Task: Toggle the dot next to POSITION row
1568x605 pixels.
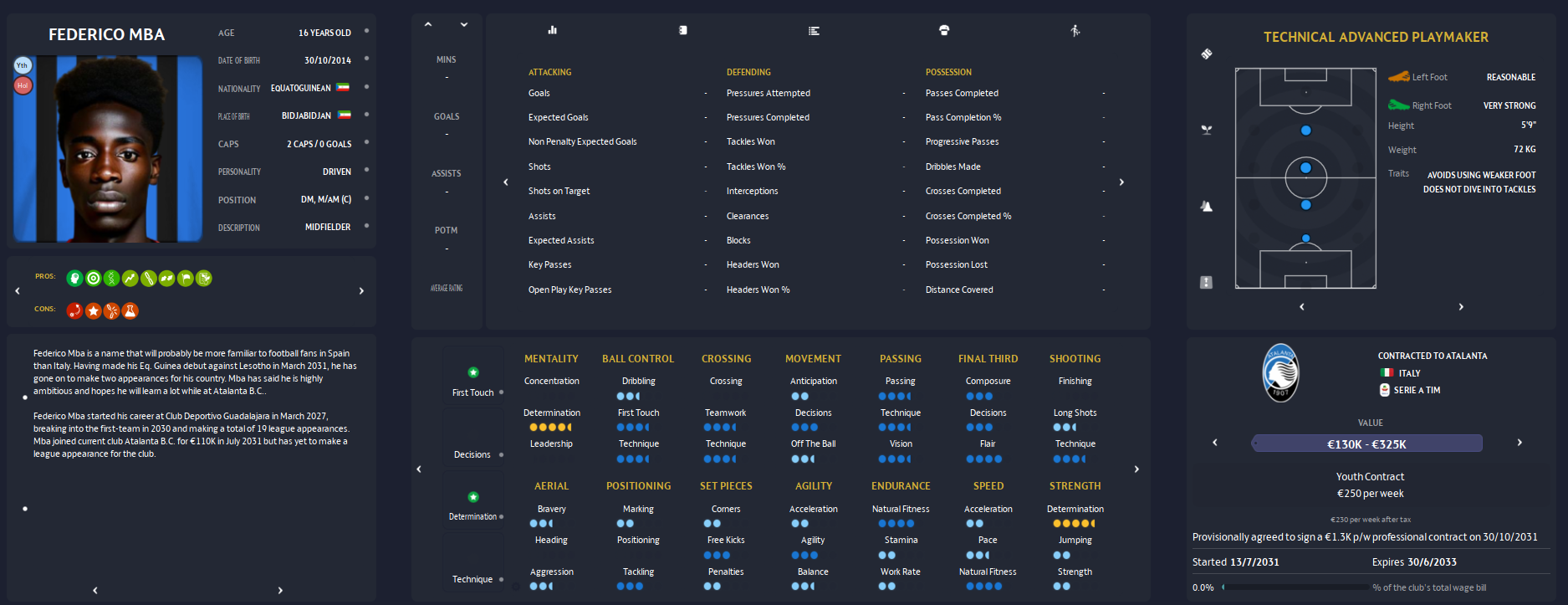Action: click(366, 198)
